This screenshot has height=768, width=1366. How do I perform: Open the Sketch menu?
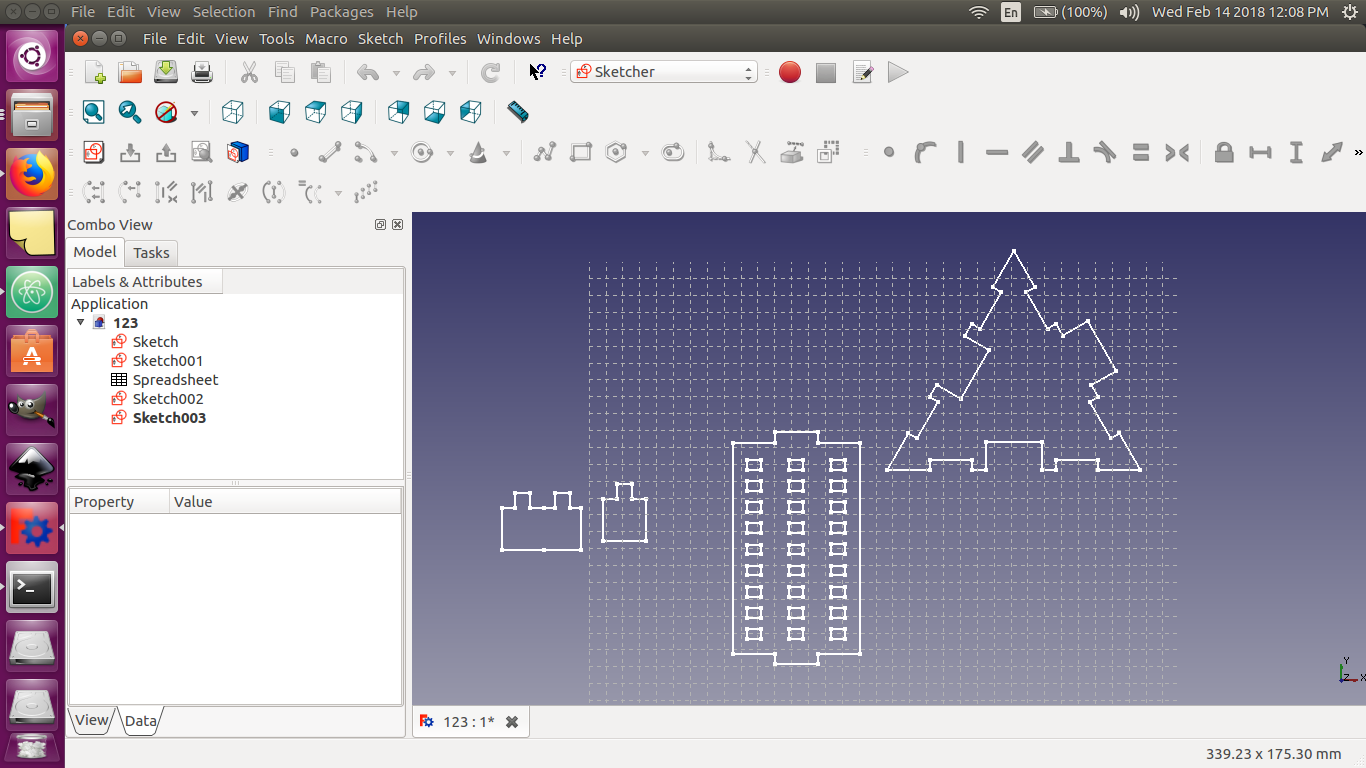pos(381,39)
